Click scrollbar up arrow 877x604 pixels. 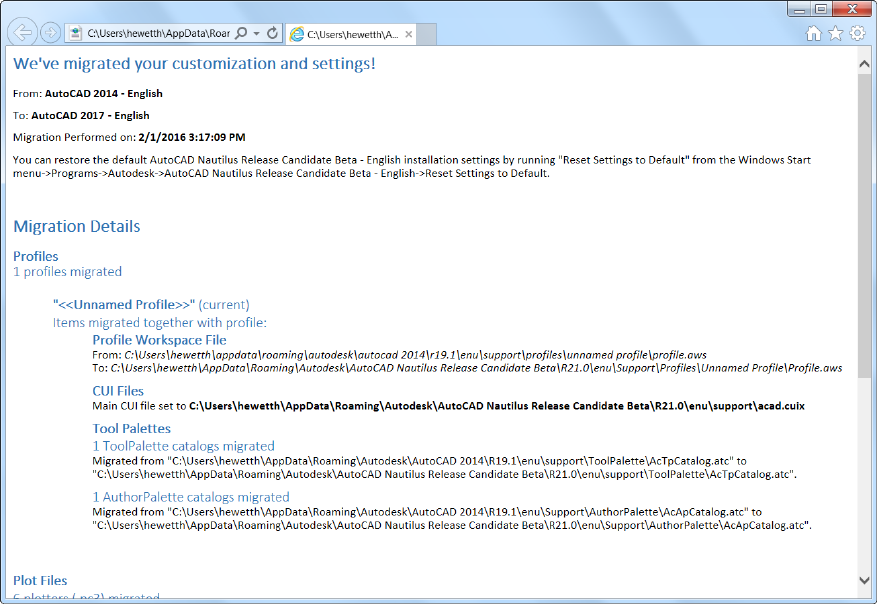point(864,64)
